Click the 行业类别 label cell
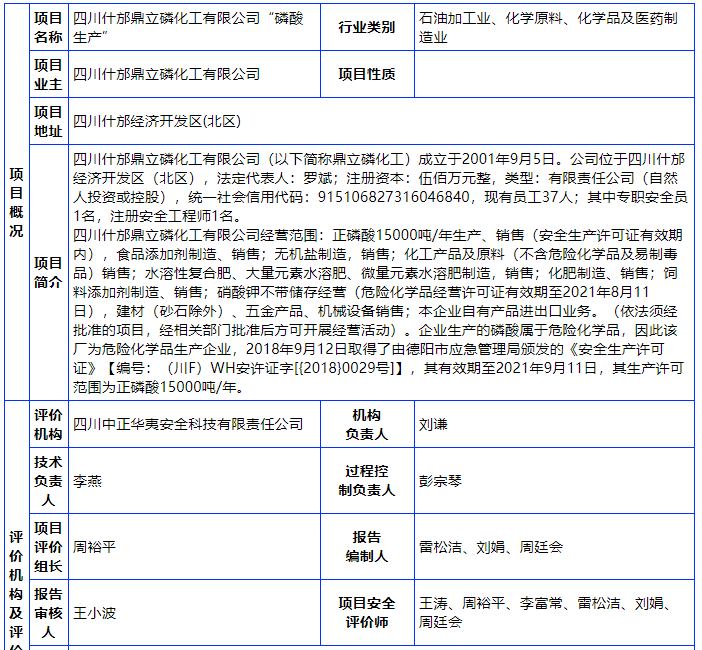This screenshot has height=650, width=702. point(367,27)
